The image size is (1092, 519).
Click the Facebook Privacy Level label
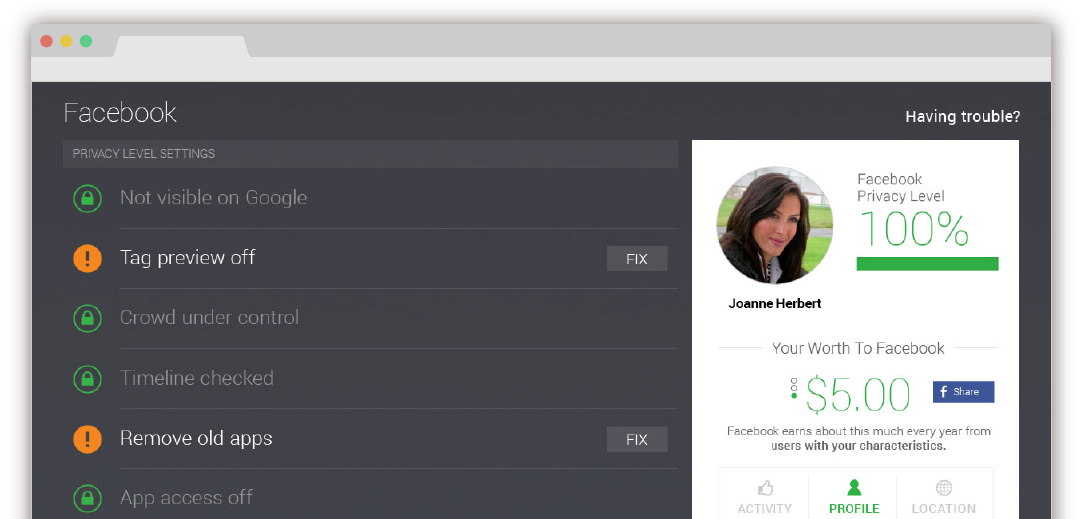point(900,188)
